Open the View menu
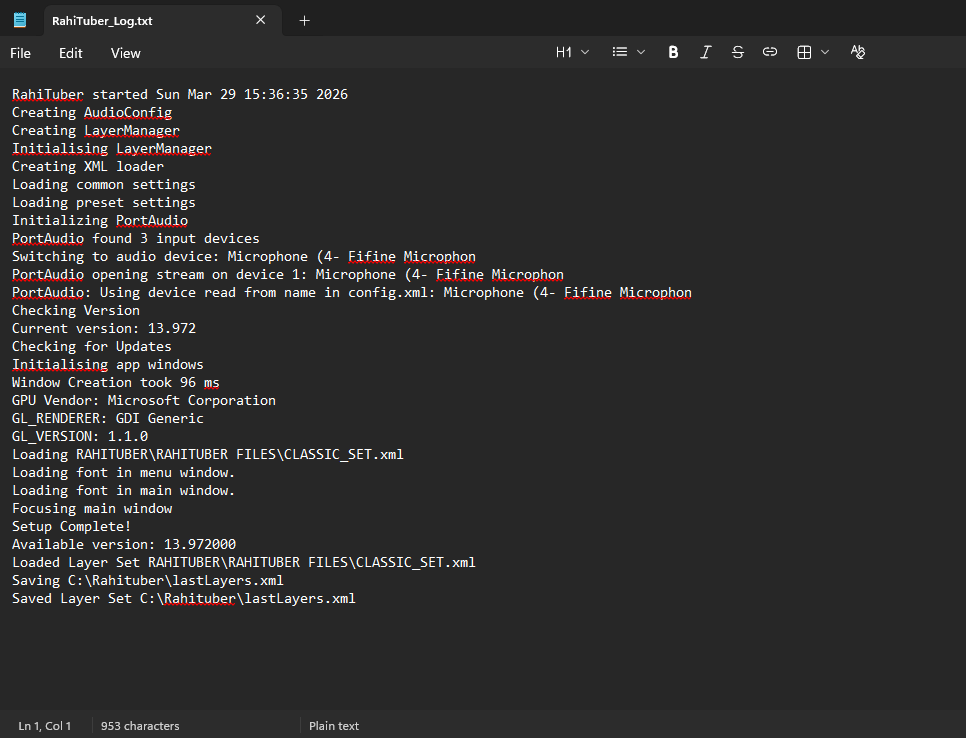This screenshot has width=966, height=738. [x=126, y=53]
